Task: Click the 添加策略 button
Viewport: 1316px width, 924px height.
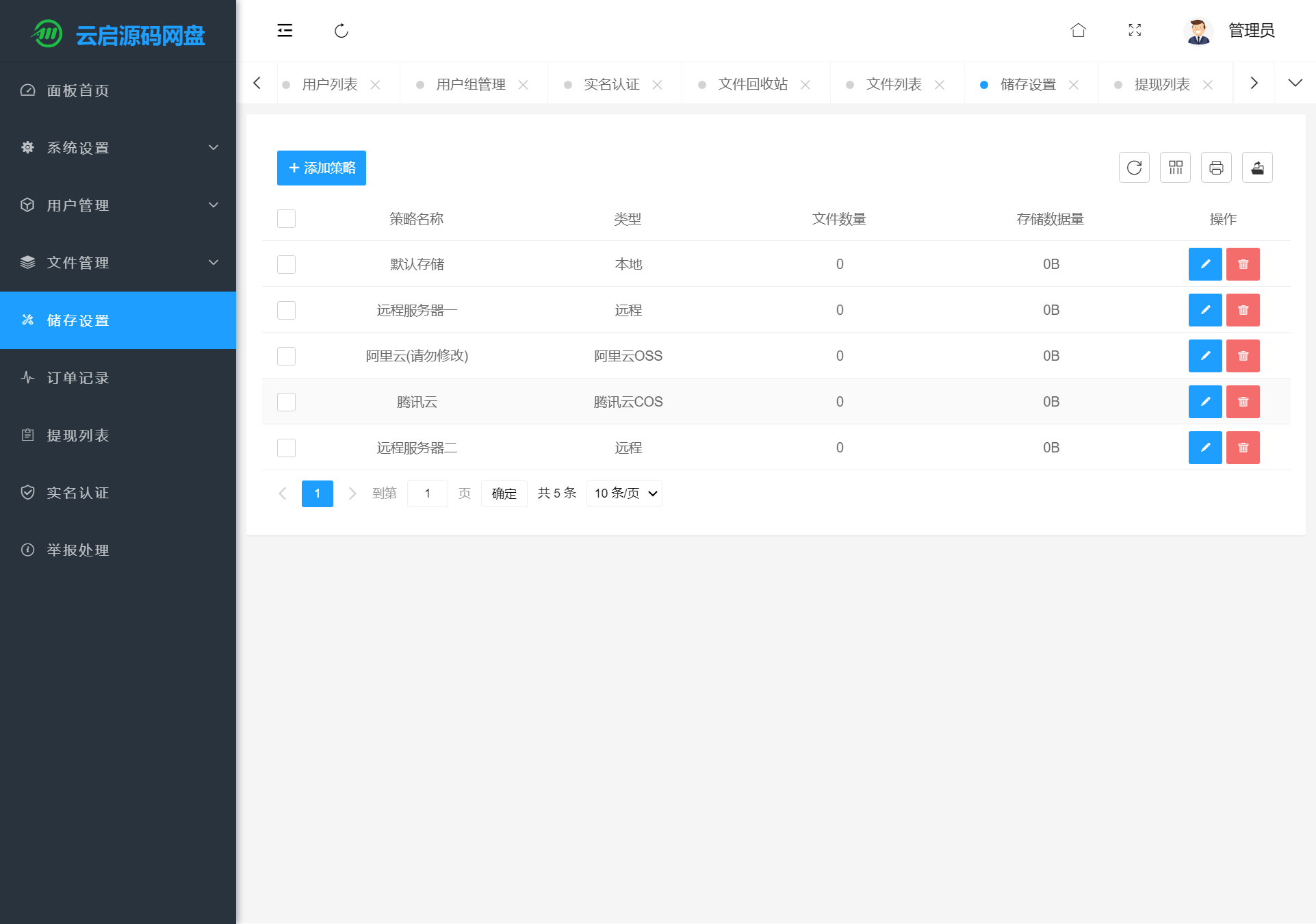Action: [x=321, y=168]
